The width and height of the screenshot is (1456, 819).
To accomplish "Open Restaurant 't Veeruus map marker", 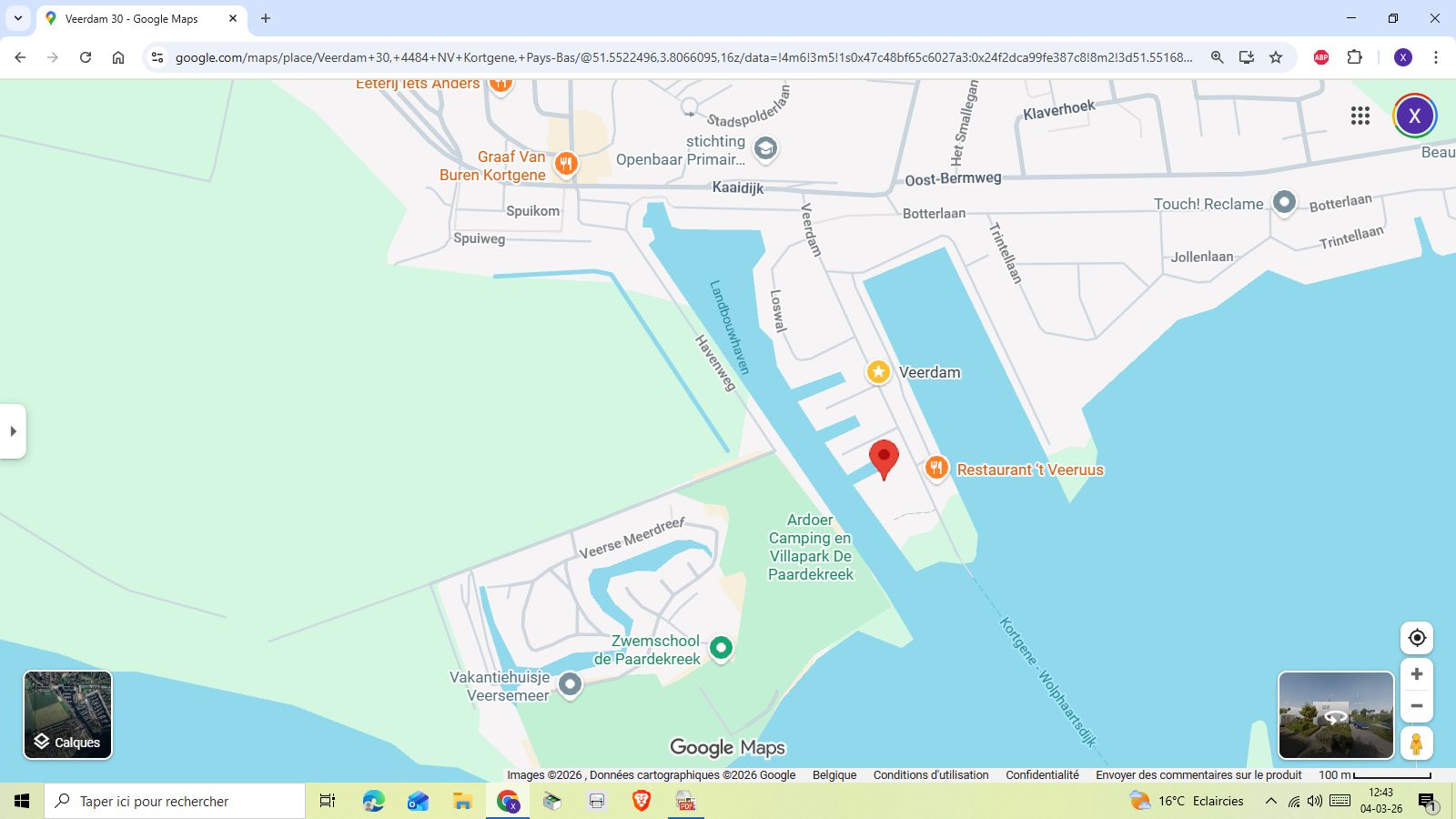I will point(936,468).
